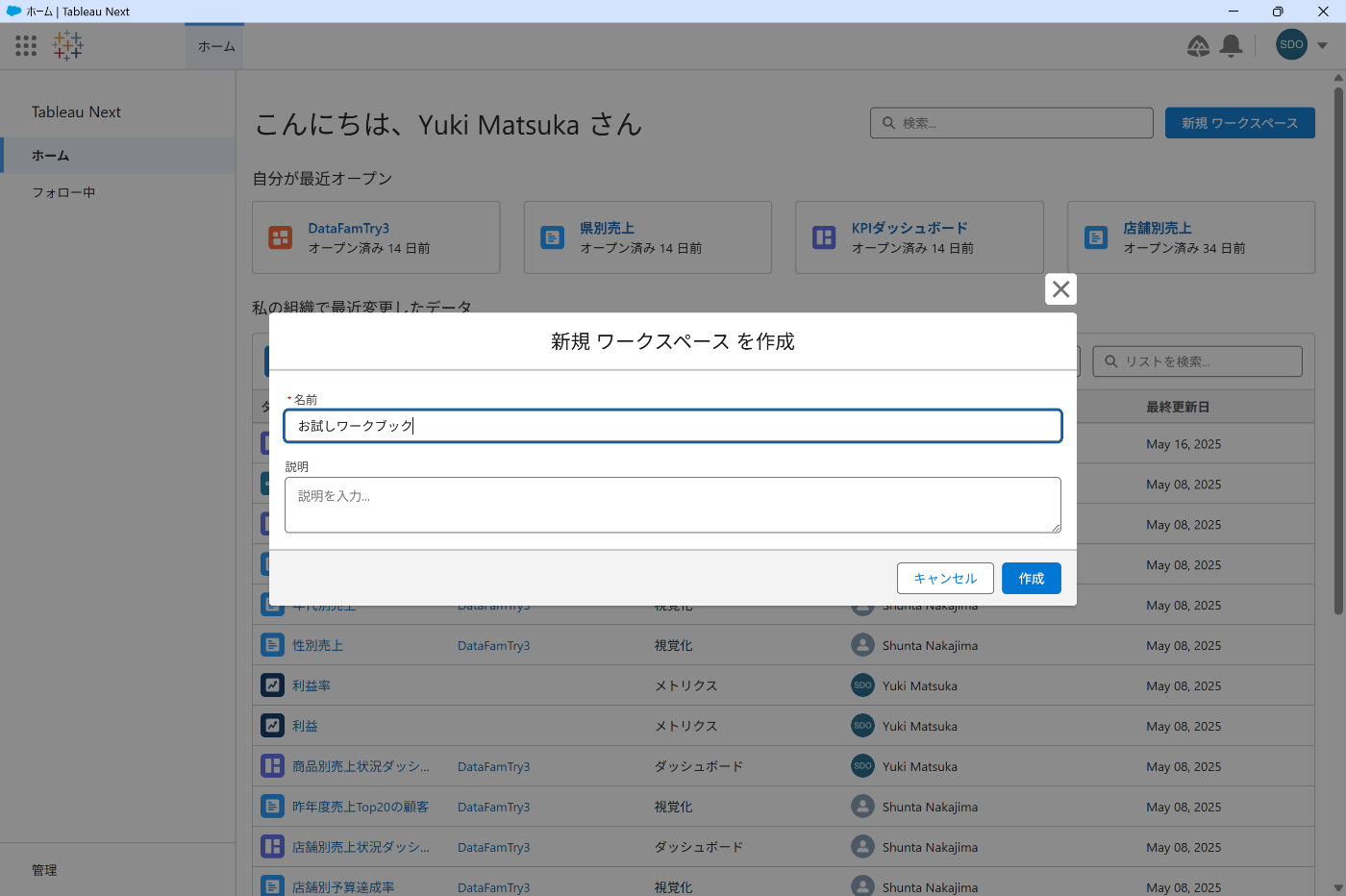Screen dimensions: 1346x896
Task: Open the 昨年度売上Top20の顧客 link
Action: coord(361,808)
